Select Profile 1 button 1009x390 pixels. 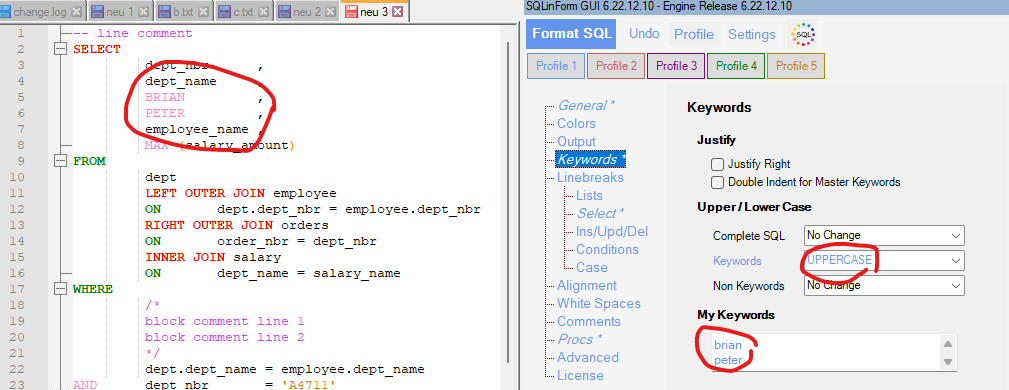tap(557, 66)
